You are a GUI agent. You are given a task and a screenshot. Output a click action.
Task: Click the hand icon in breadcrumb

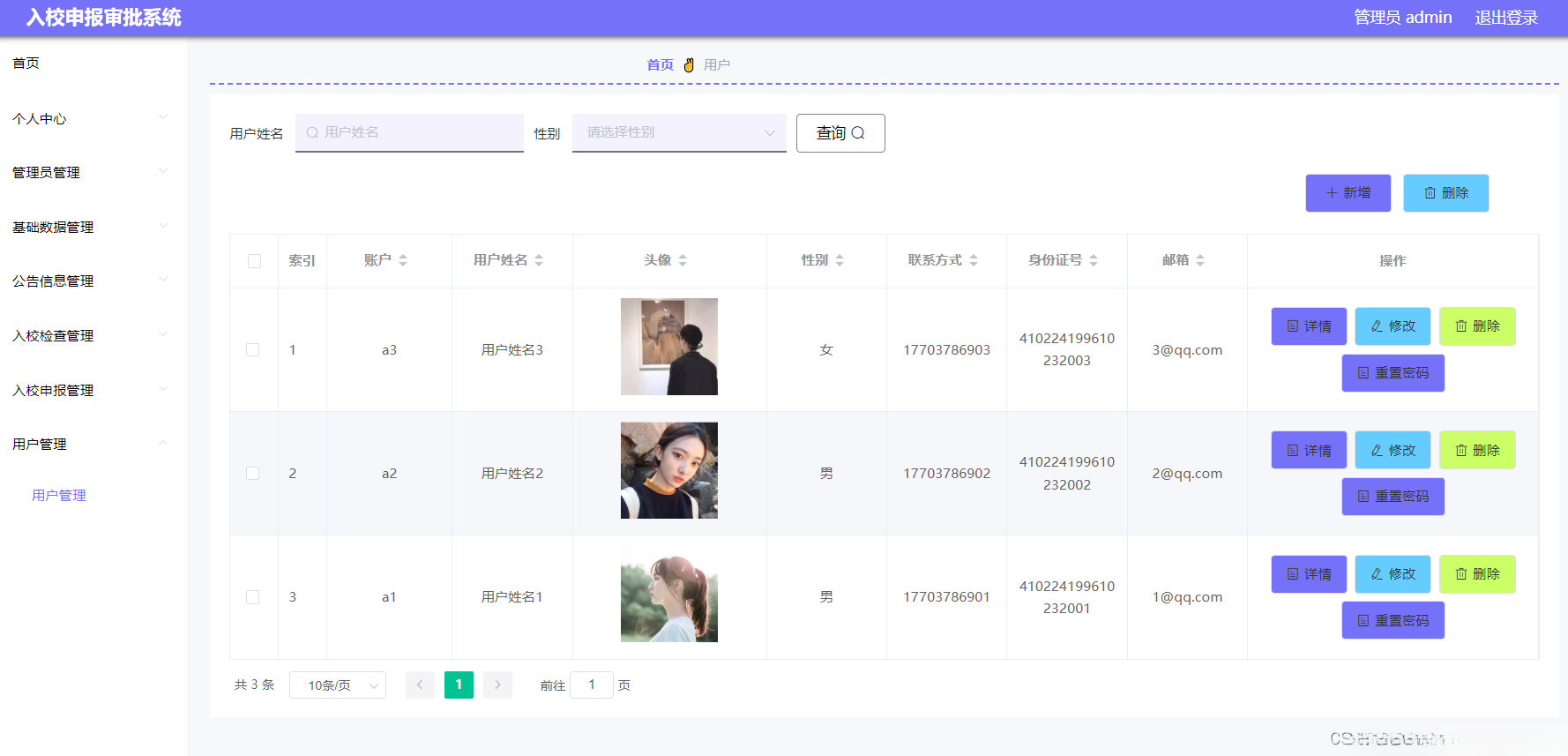689,65
